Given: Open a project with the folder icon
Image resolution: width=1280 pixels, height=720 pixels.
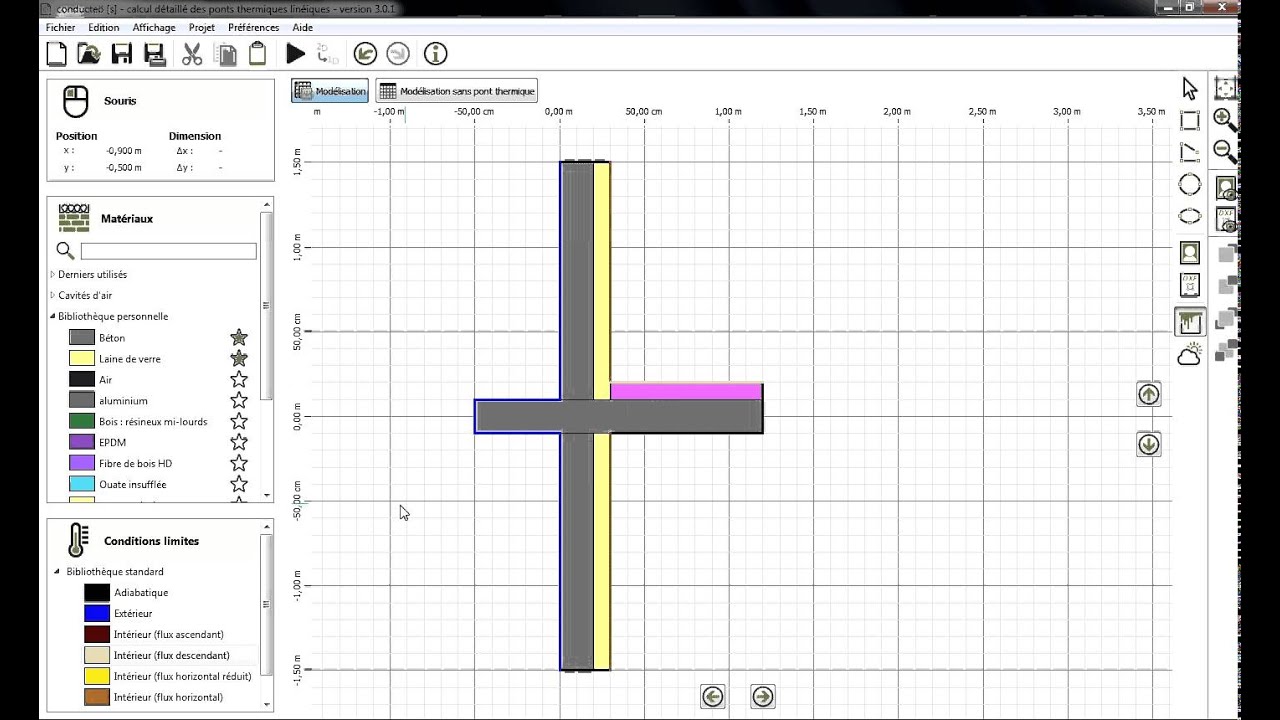Looking at the screenshot, I should (89, 54).
